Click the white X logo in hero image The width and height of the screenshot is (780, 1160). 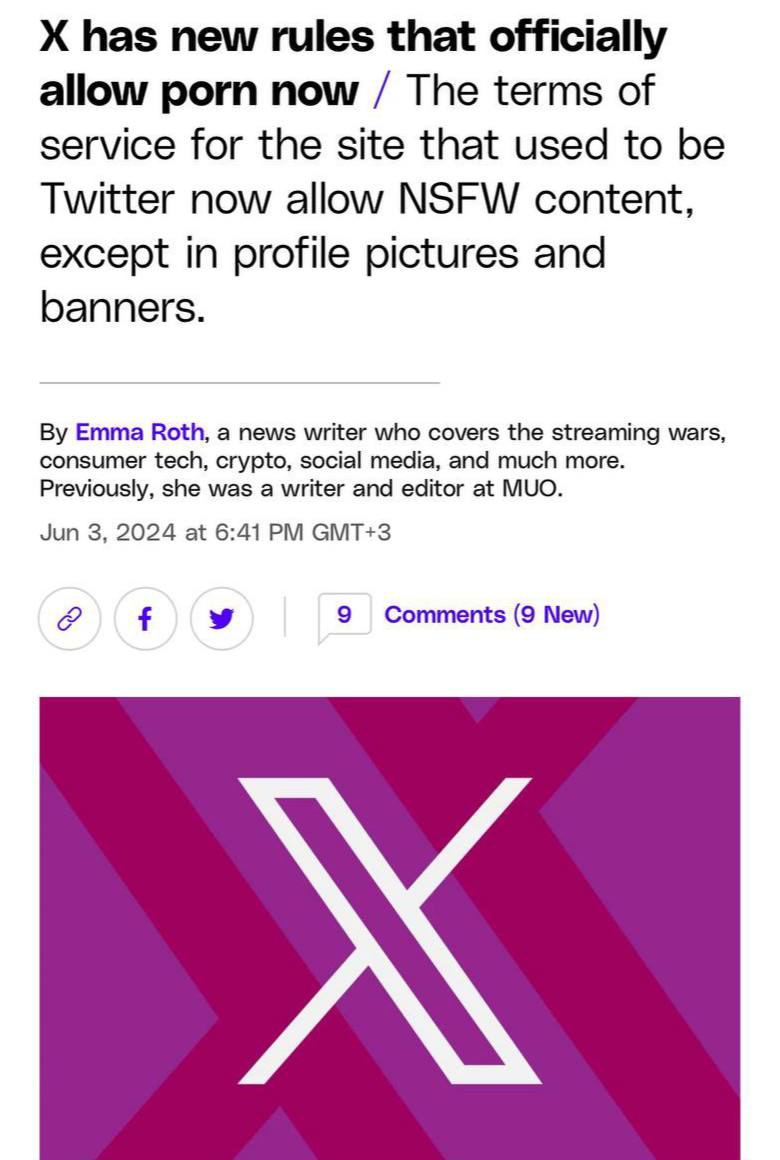tap(390, 930)
